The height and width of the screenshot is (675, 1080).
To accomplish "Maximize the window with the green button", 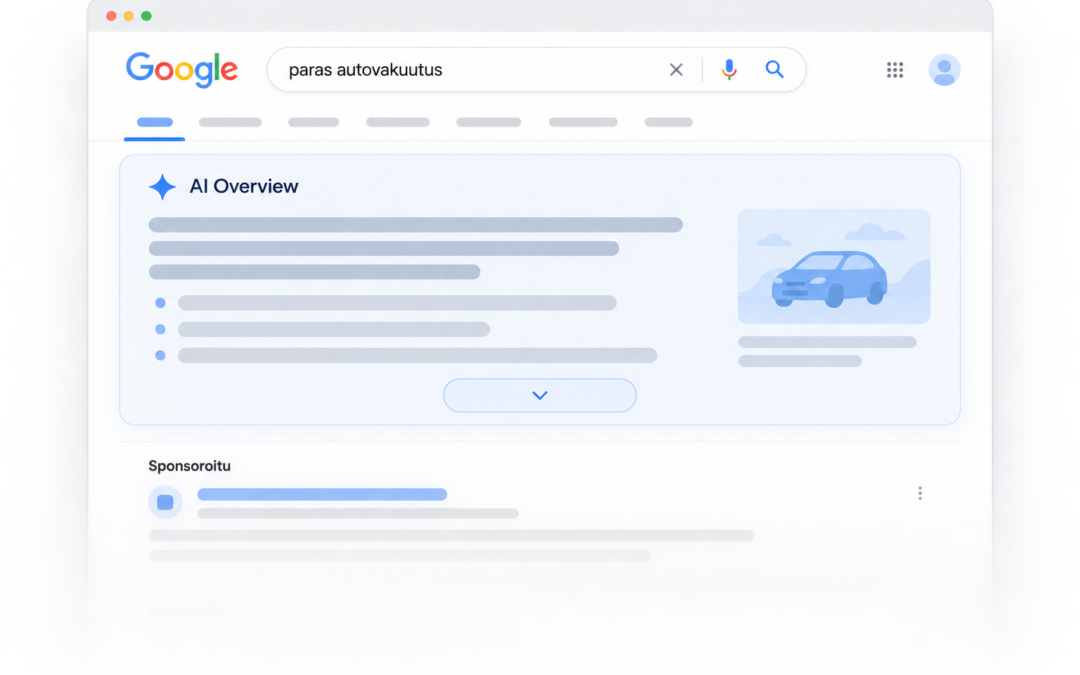I will 146,16.
